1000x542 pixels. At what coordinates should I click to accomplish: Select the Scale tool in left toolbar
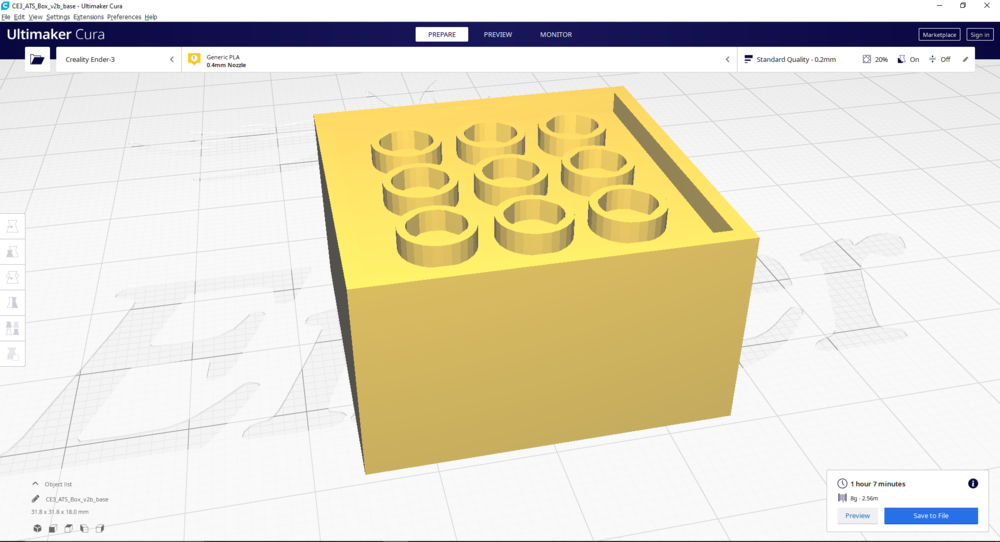pyautogui.click(x=12, y=252)
